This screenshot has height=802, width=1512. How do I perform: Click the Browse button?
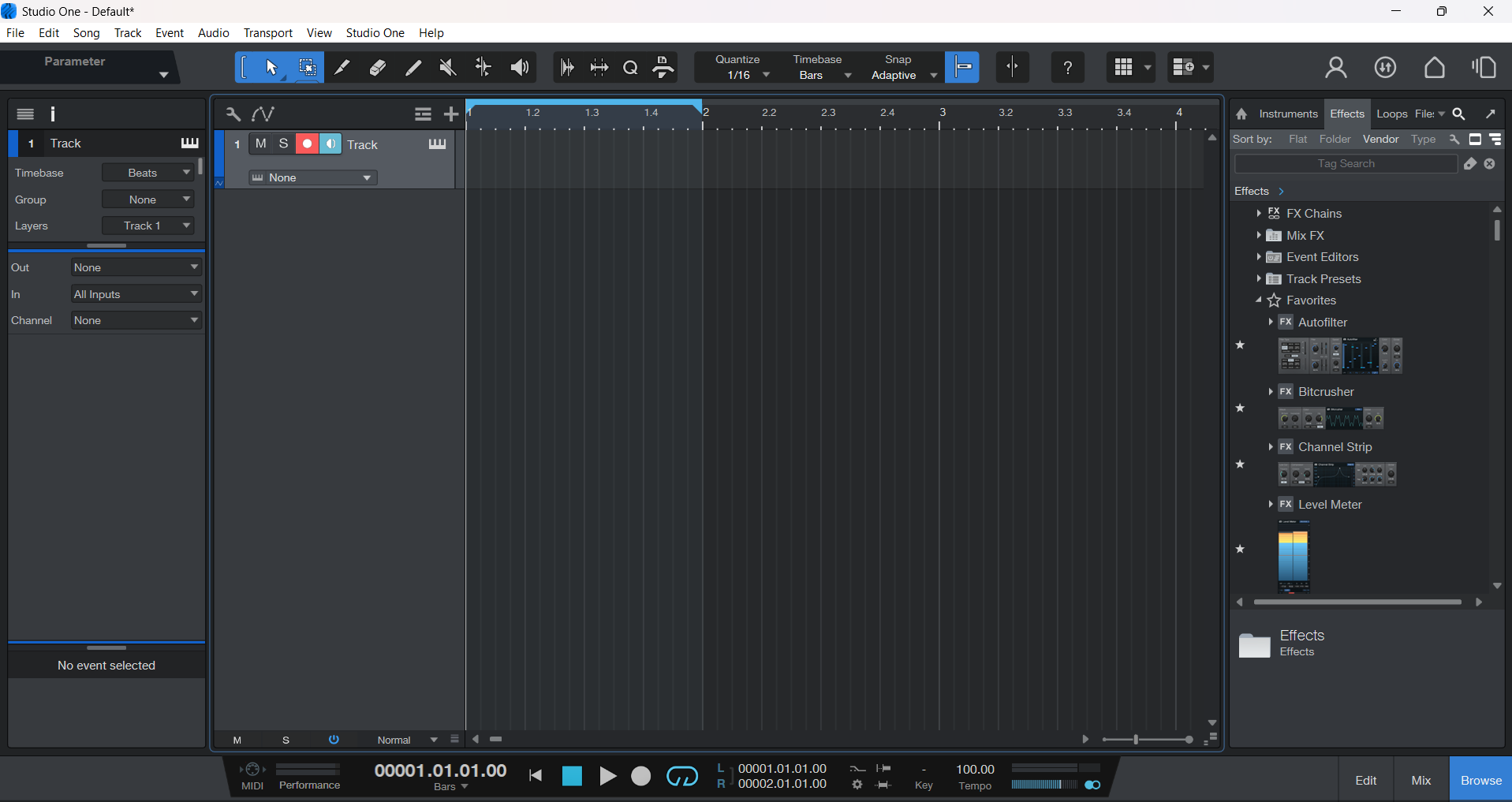click(x=1480, y=780)
